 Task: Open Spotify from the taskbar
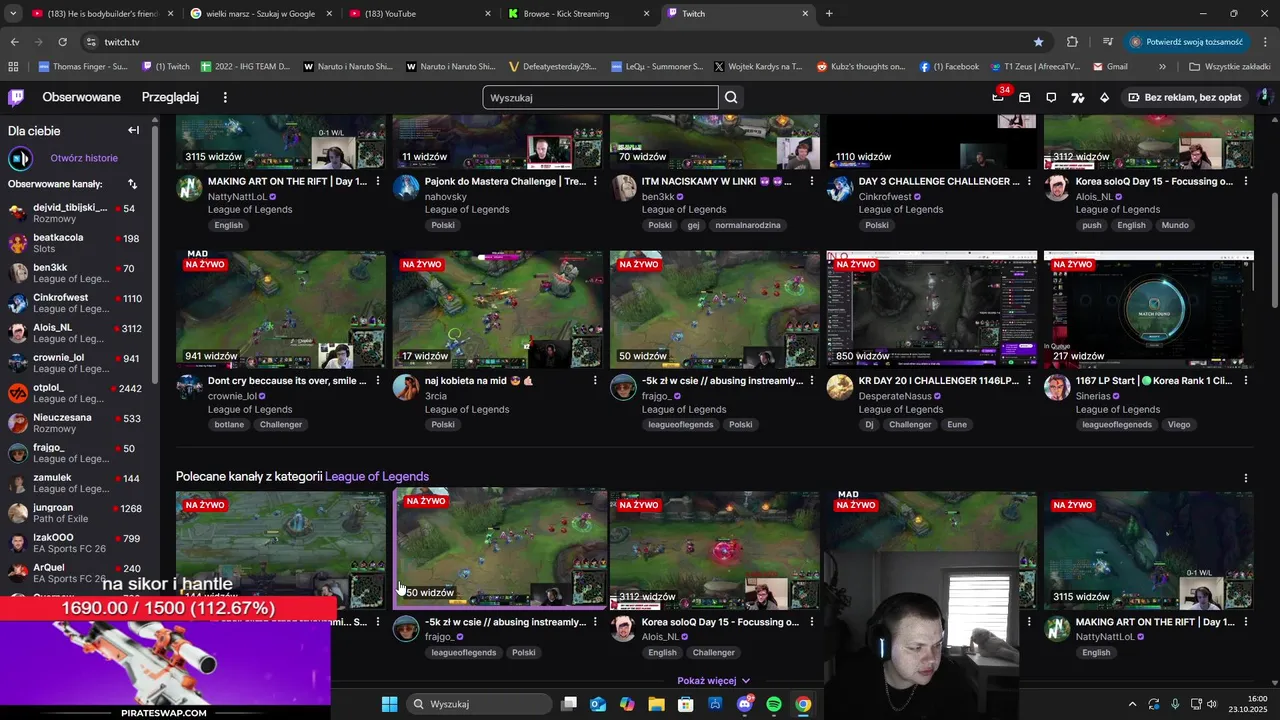click(x=774, y=704)
